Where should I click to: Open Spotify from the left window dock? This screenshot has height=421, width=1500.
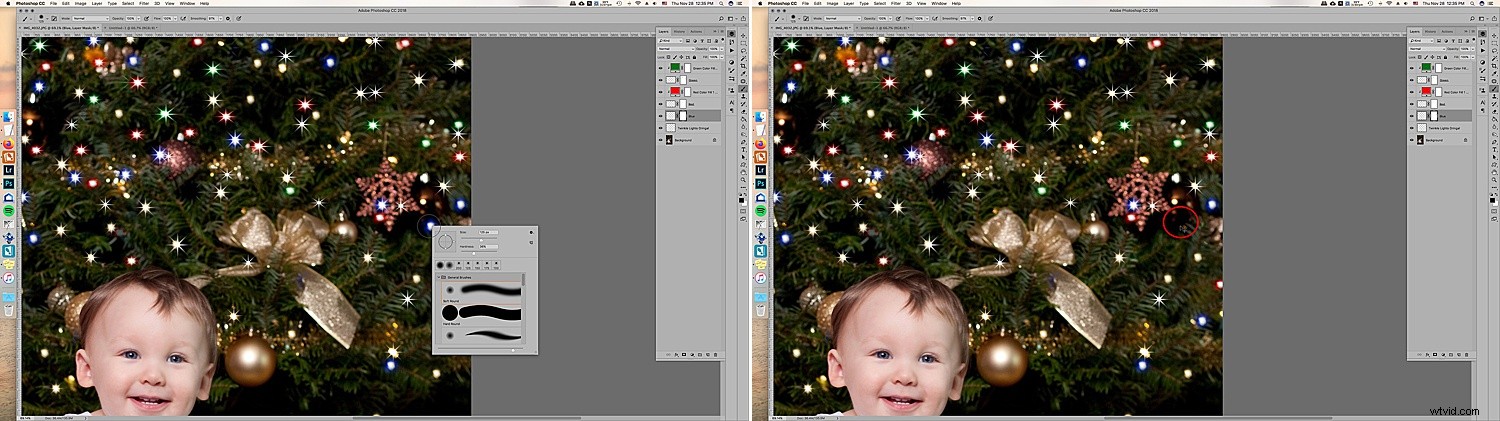pos(8,212)
